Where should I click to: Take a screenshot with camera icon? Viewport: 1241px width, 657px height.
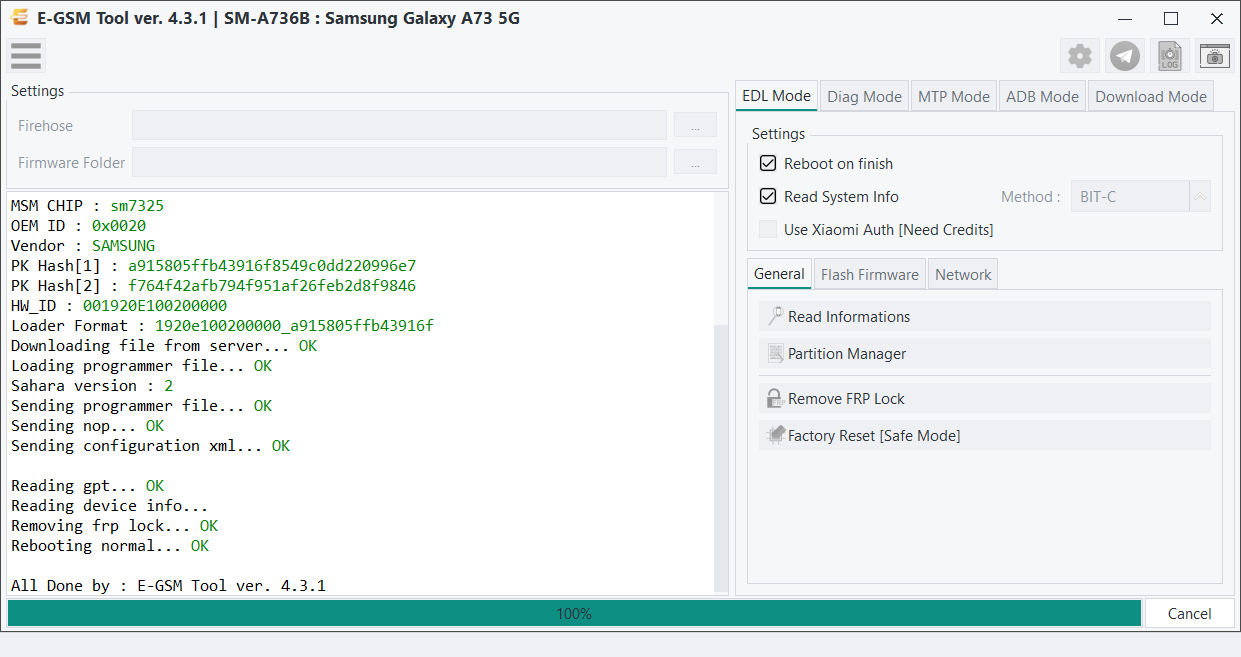click(1214, 56)
